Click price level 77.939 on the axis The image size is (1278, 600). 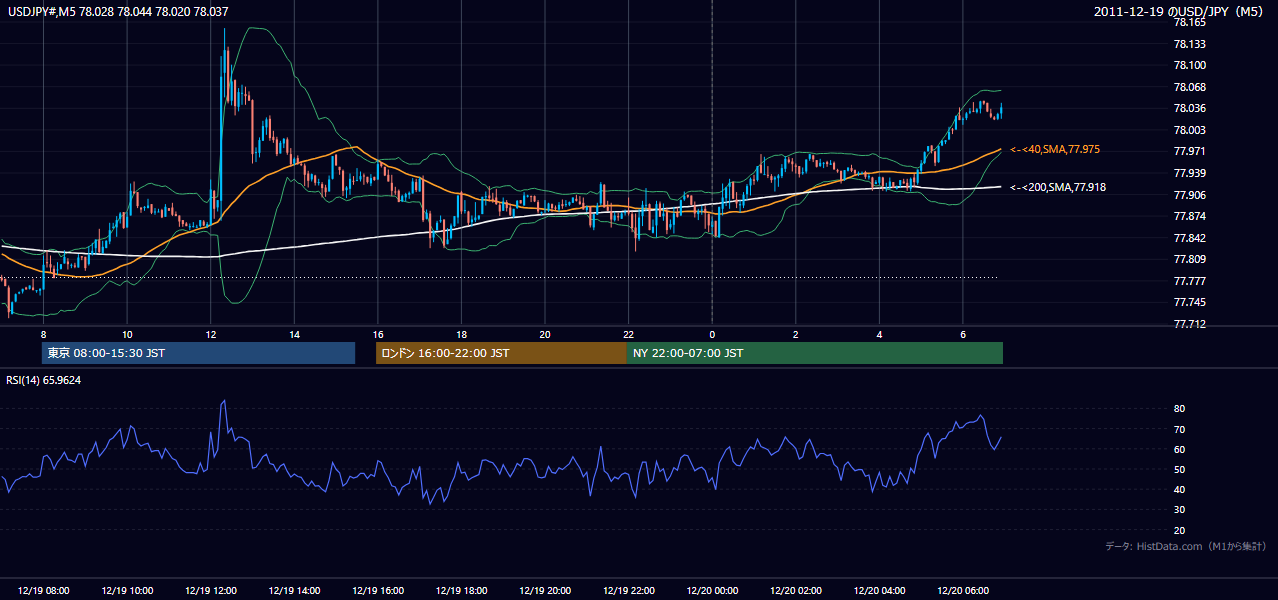(x=1189, y=173)
